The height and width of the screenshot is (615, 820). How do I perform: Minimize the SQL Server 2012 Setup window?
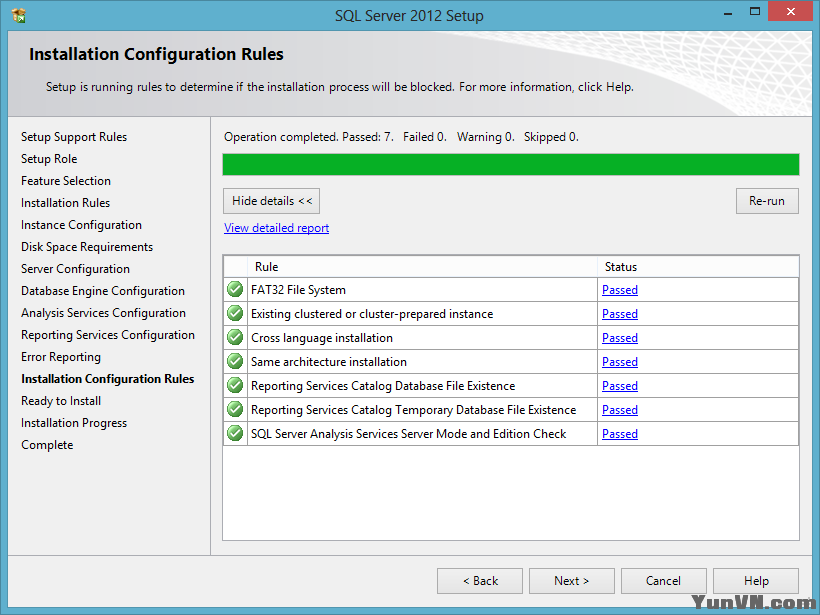point(727,12)
